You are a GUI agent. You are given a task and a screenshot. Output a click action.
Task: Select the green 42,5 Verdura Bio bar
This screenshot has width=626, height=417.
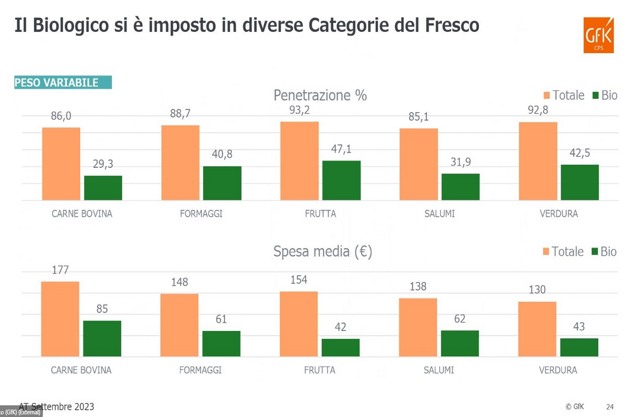click(579, 181)
